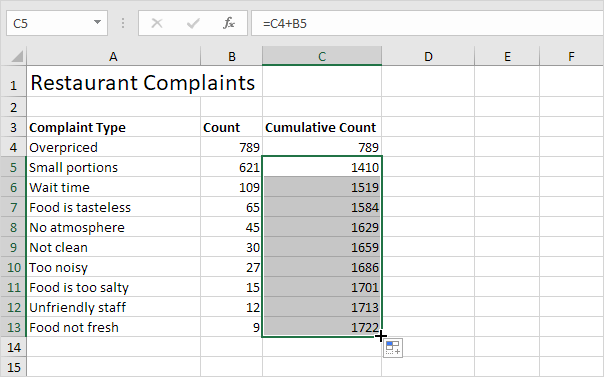Click cumulative count cell showing 1722
This screenshot has width=604, height=377.
pos(322,327)
